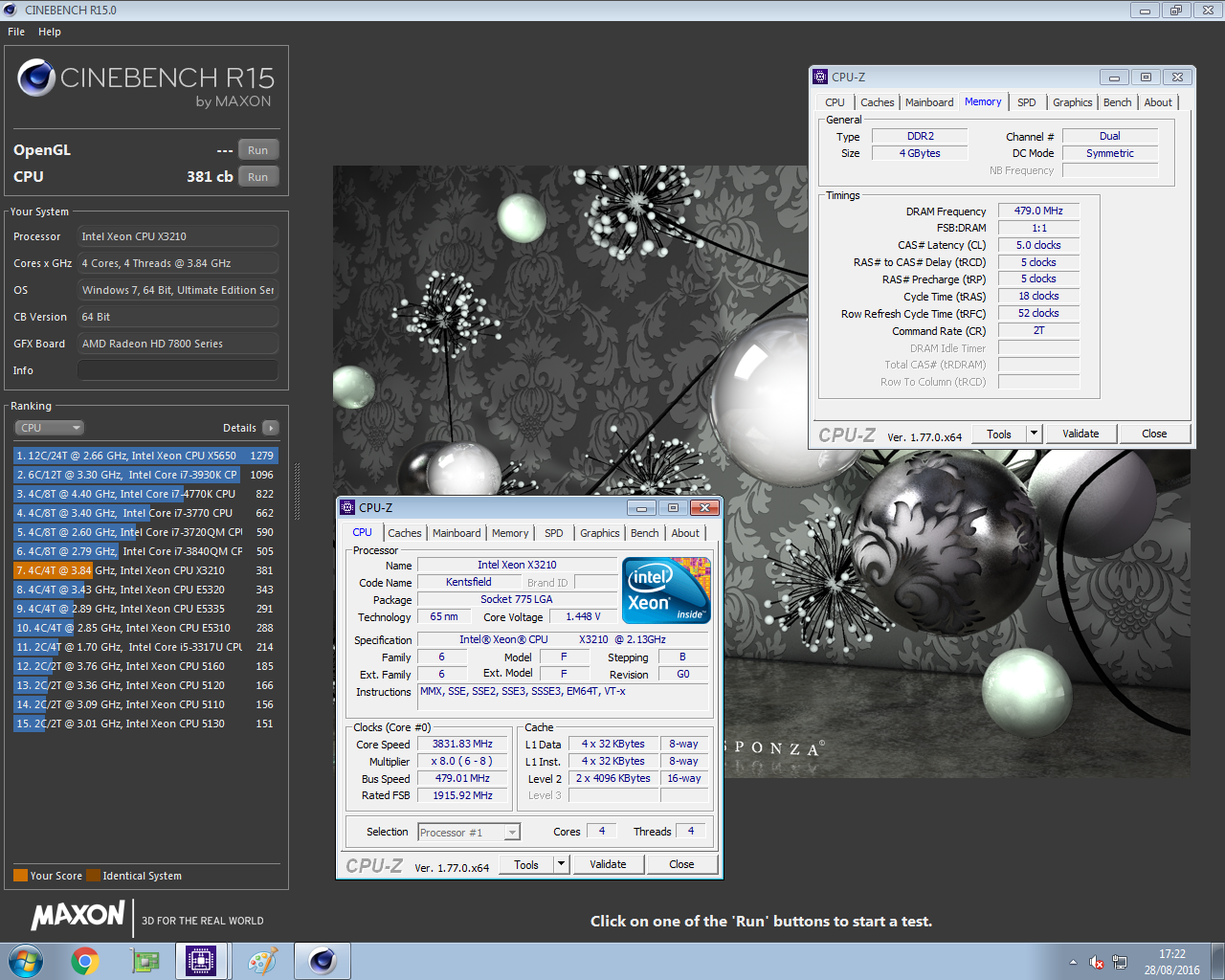Select CPU tab in Memory window
Image resolution: width=1225 pixels, height=980 pixels.
(x=835, y=102)
